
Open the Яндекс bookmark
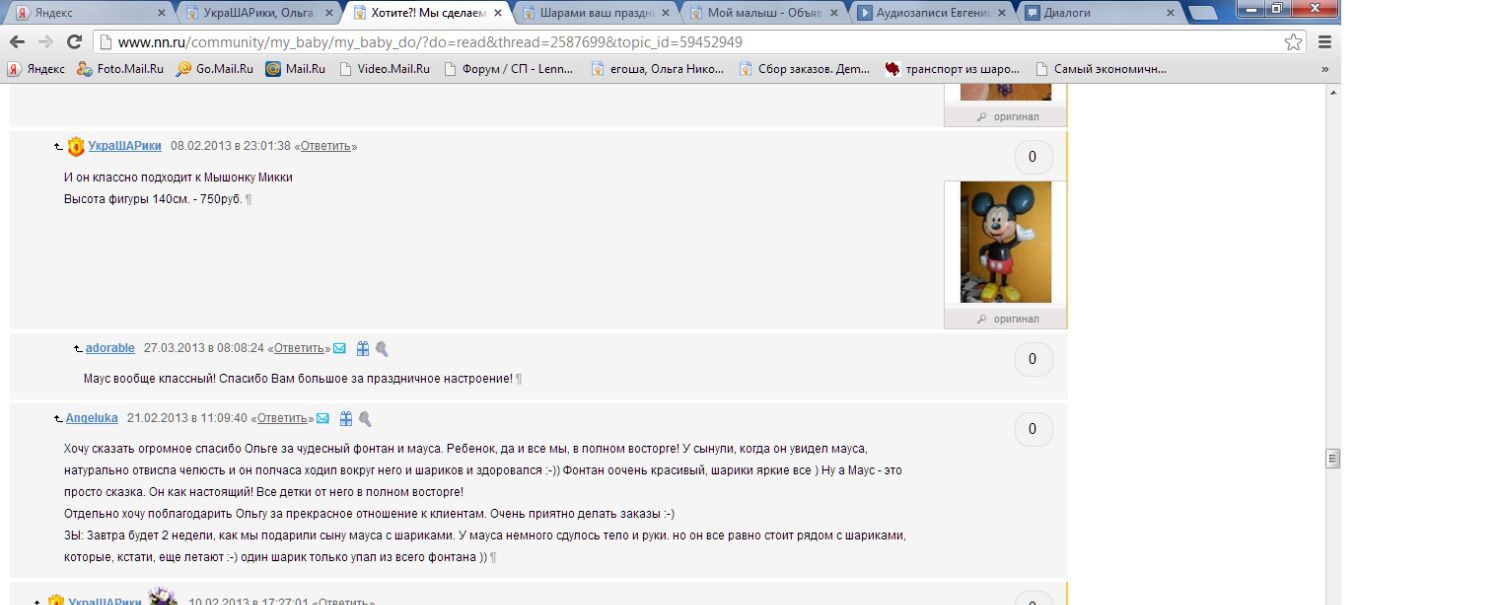36,69
